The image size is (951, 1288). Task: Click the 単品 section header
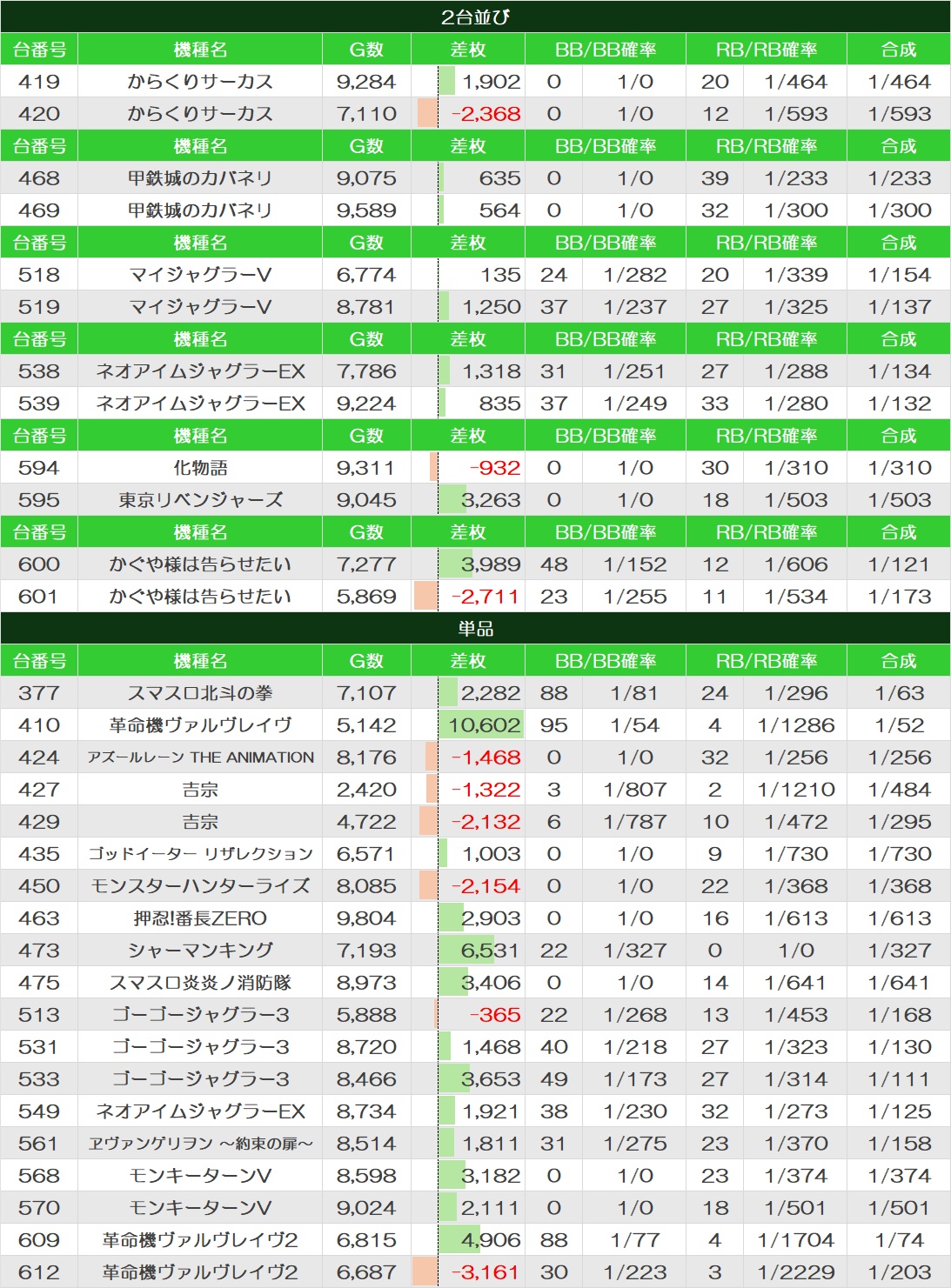pyautogui.click(x=475, y=628)
